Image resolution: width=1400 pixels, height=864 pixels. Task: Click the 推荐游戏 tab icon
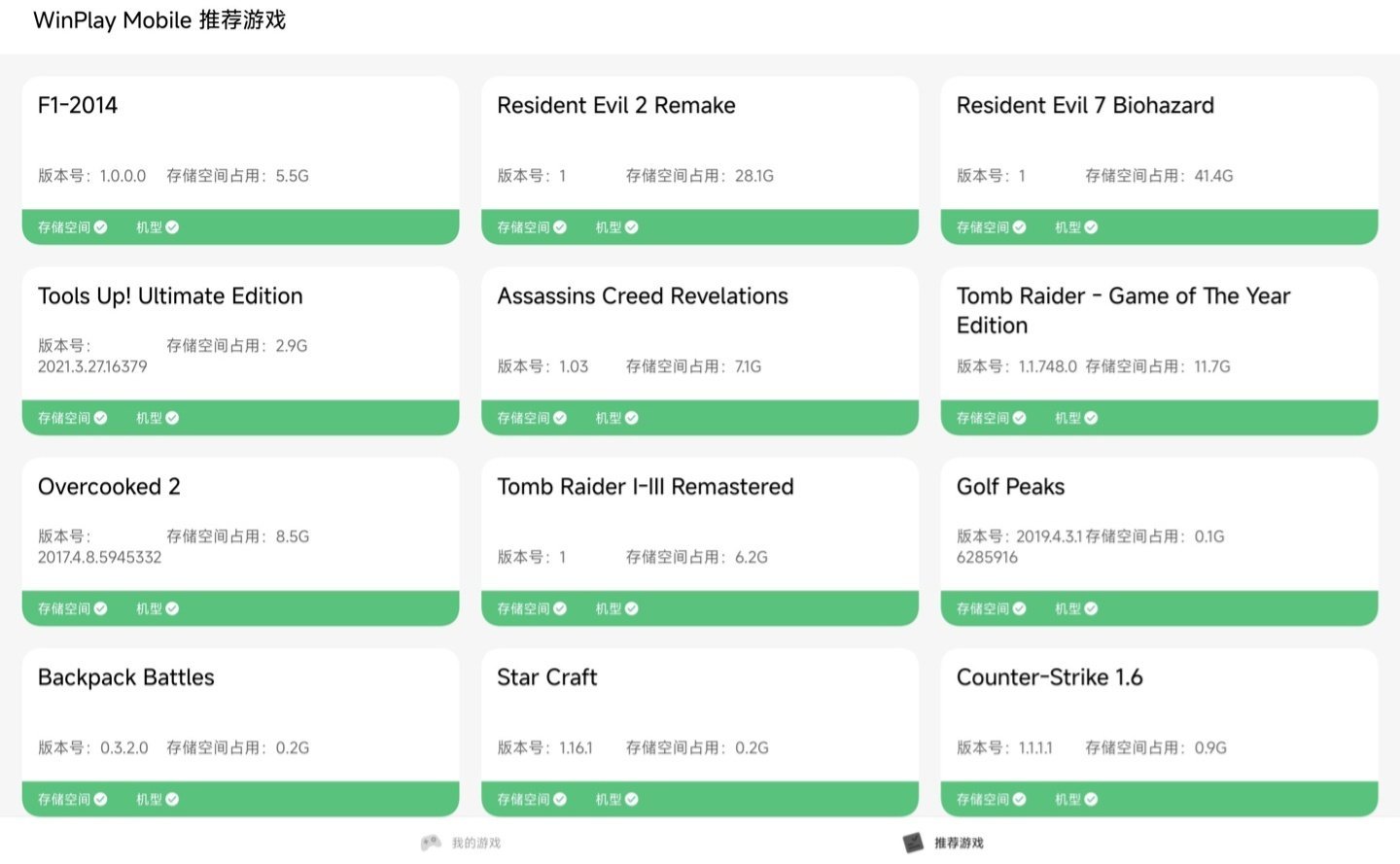913,843
